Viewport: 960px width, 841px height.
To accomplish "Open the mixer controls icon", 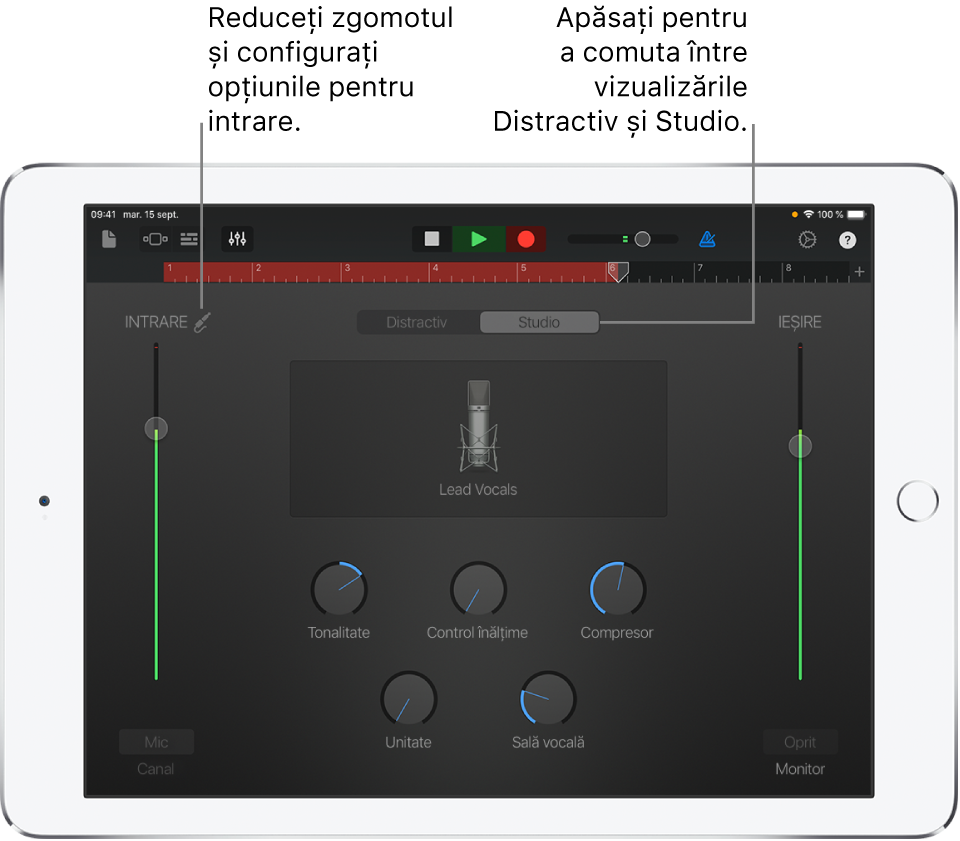I will pyautogui.click(x=237, y=240).
